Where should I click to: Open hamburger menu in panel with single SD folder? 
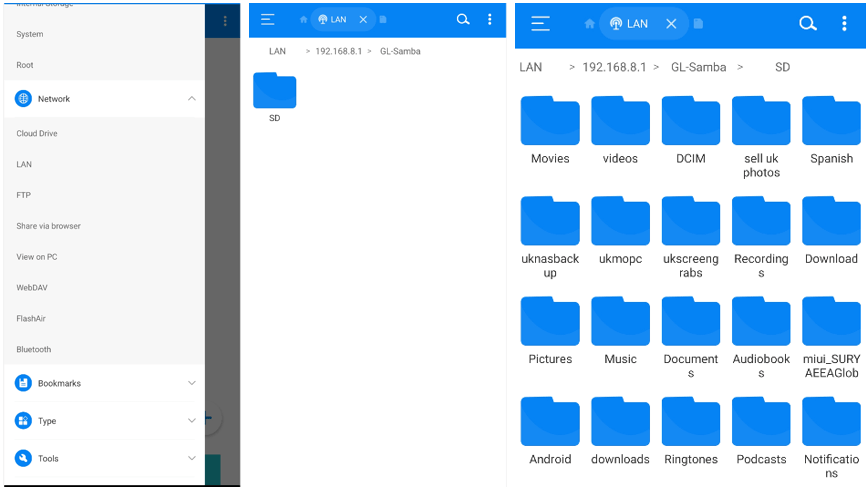pyautogui.click(x=268, y=19)
